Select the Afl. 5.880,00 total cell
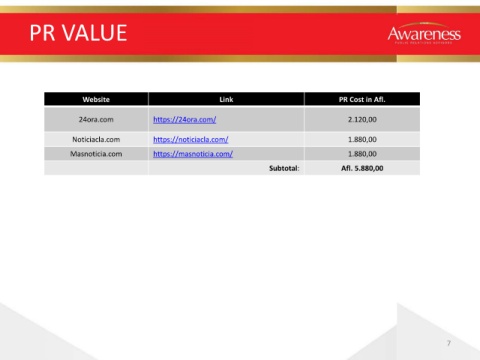 (362, 168)
